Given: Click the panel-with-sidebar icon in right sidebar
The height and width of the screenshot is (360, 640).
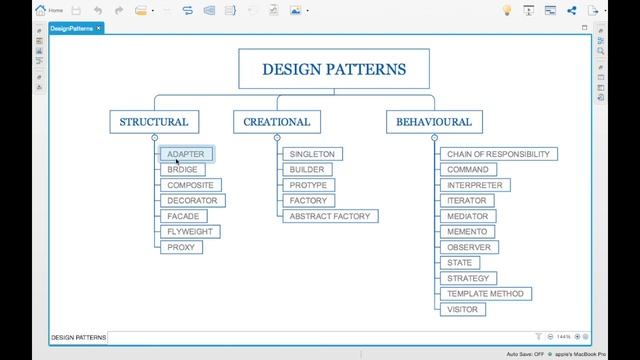Looking at the screenshot, I should coord(600,88).
